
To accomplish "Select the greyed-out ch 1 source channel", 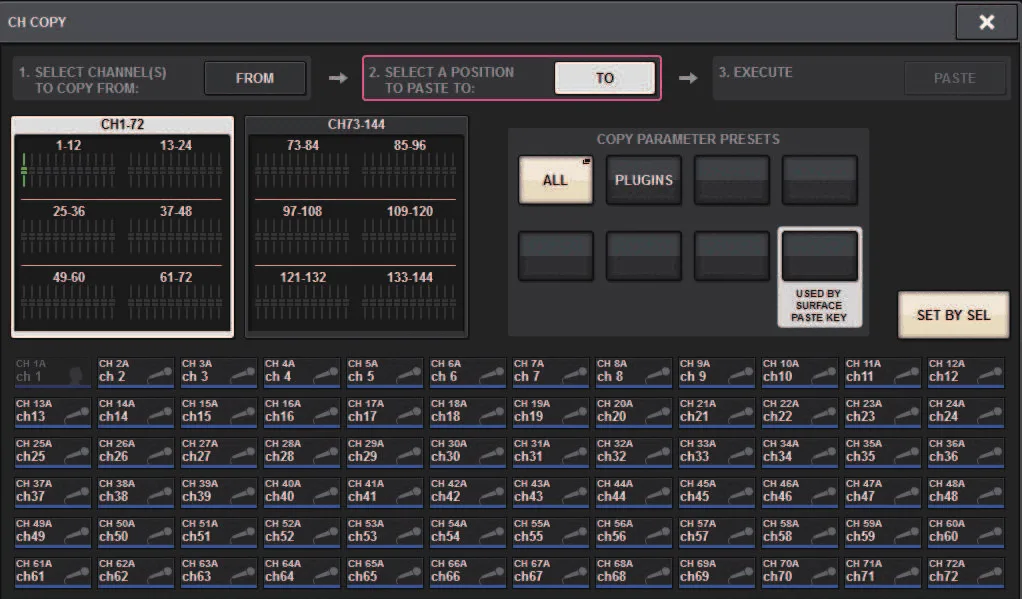I will [52, 372].
